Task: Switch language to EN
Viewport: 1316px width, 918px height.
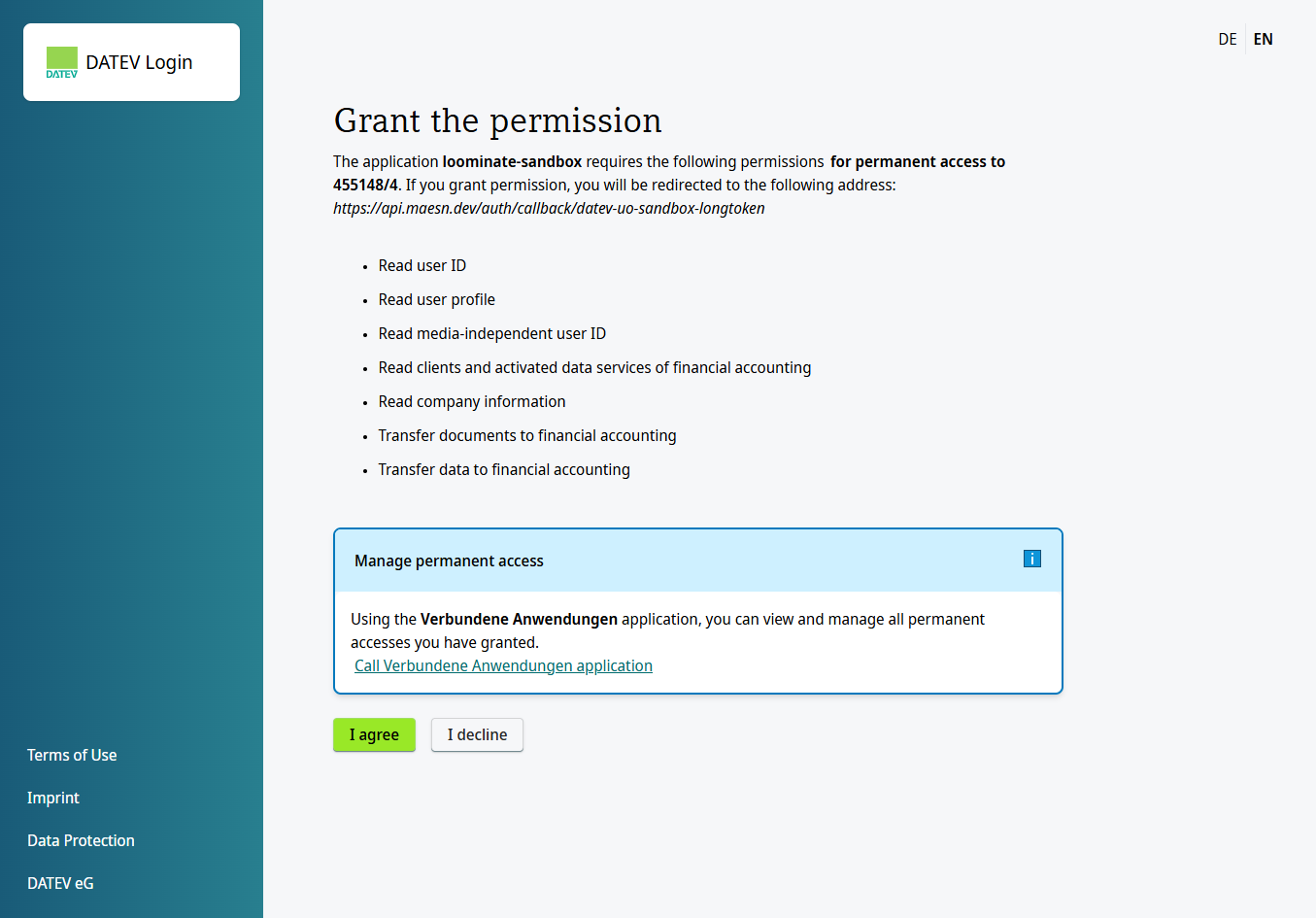Action: (x=1263, y=39)
